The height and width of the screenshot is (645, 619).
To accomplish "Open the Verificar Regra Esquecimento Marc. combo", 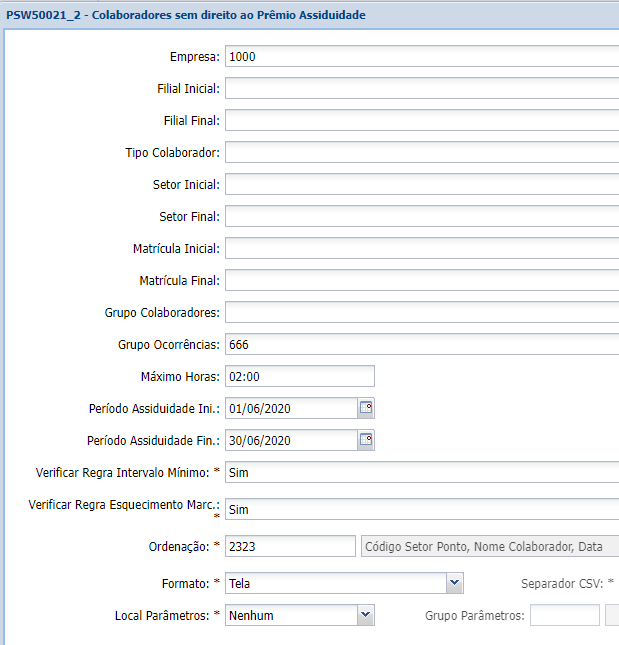I will (422, 509).
